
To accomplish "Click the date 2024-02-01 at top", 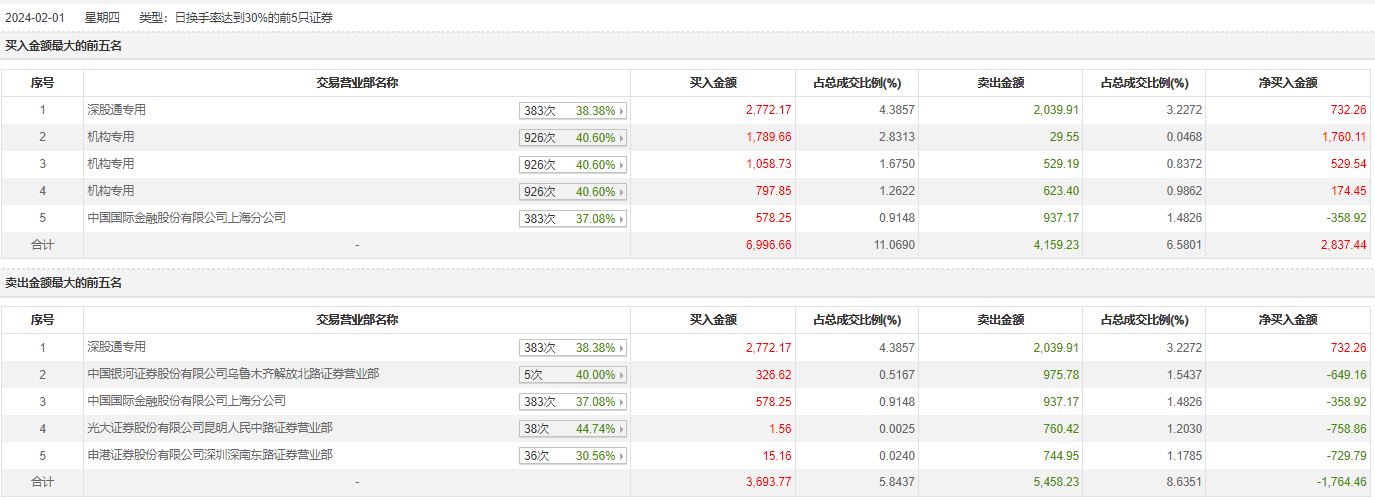I will click(33, 18).
